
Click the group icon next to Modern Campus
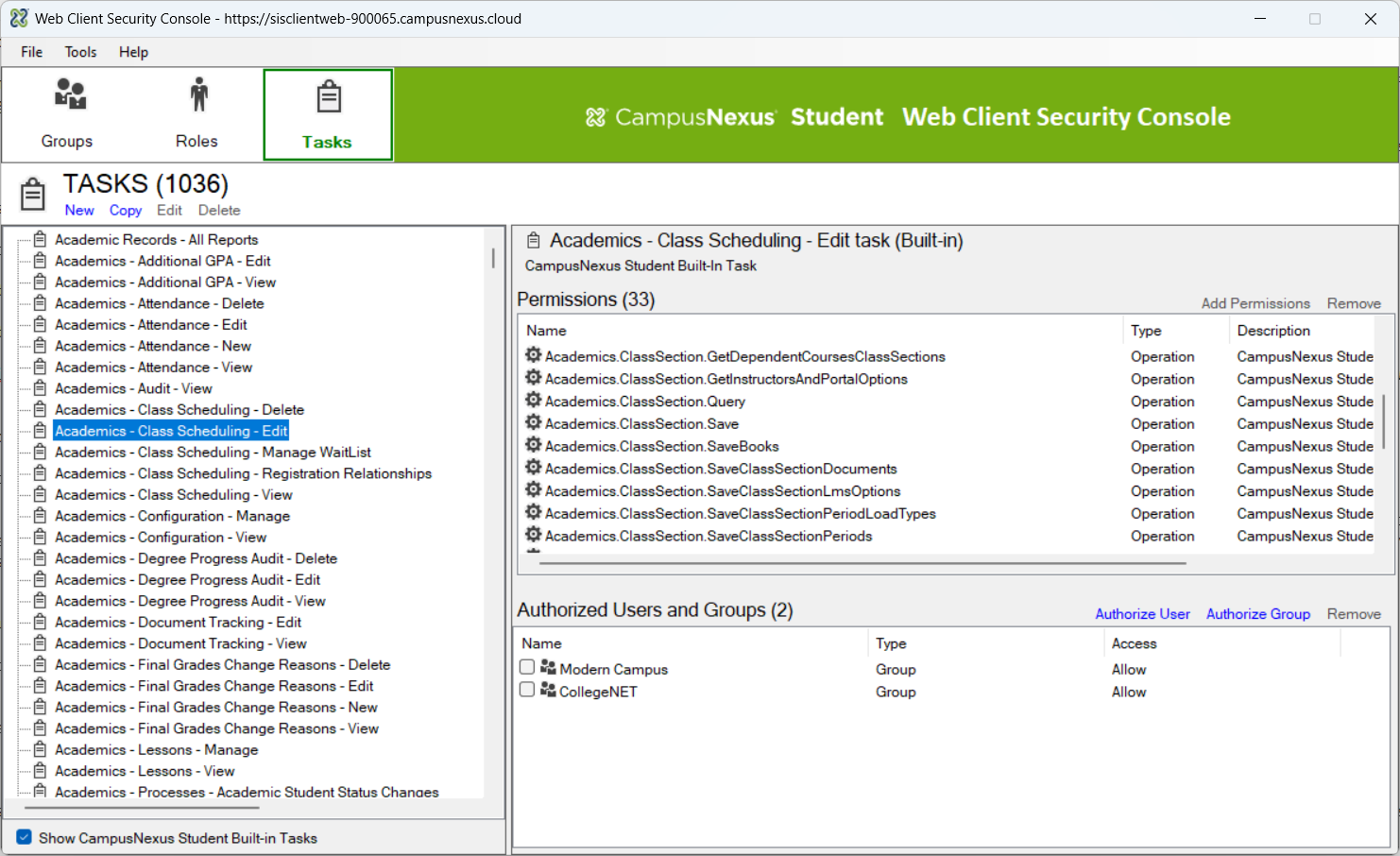(x=548, y=668)
